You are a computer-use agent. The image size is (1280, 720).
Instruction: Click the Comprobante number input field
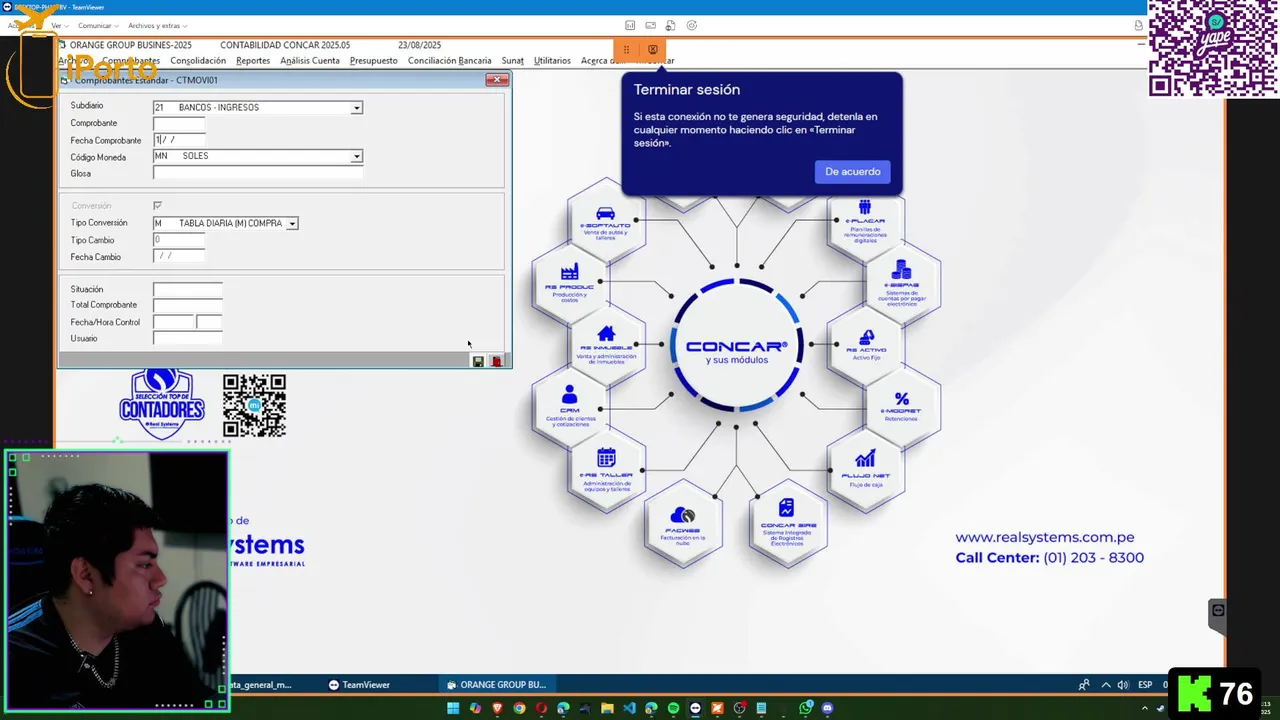point(179,124)
